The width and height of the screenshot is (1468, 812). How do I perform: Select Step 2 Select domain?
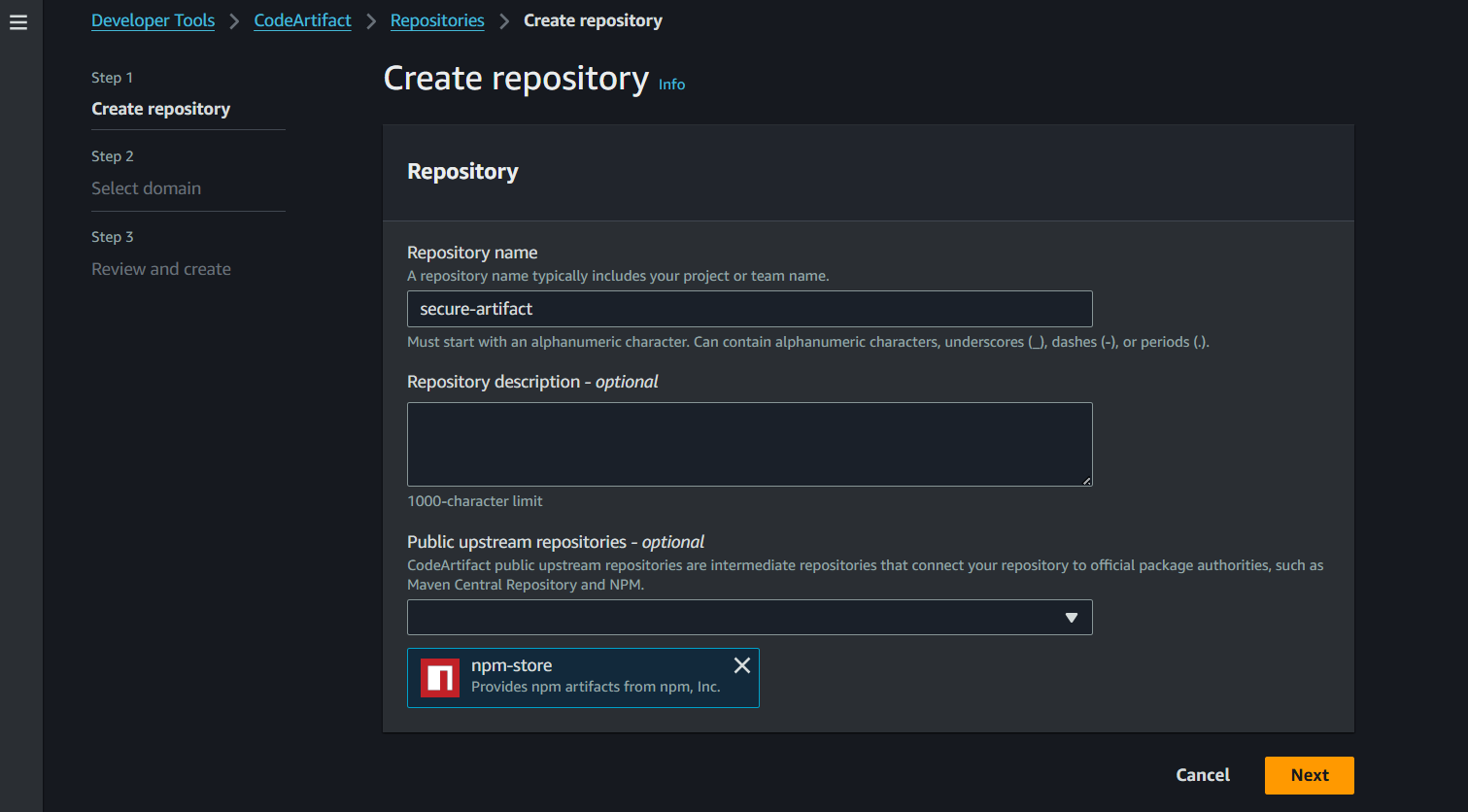coord(146,188)
